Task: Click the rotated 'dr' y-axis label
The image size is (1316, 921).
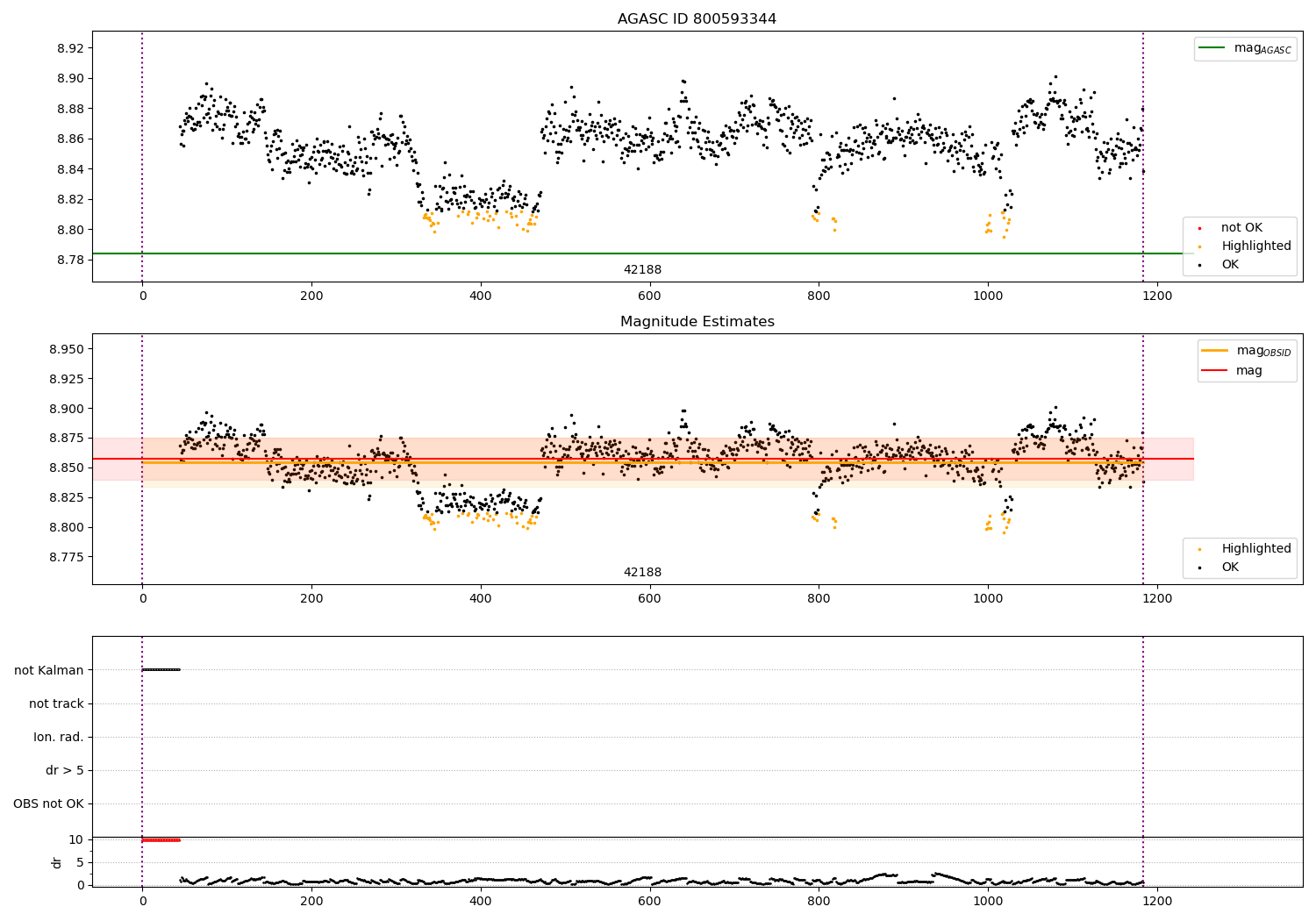Action: click(x=57, y=862)
